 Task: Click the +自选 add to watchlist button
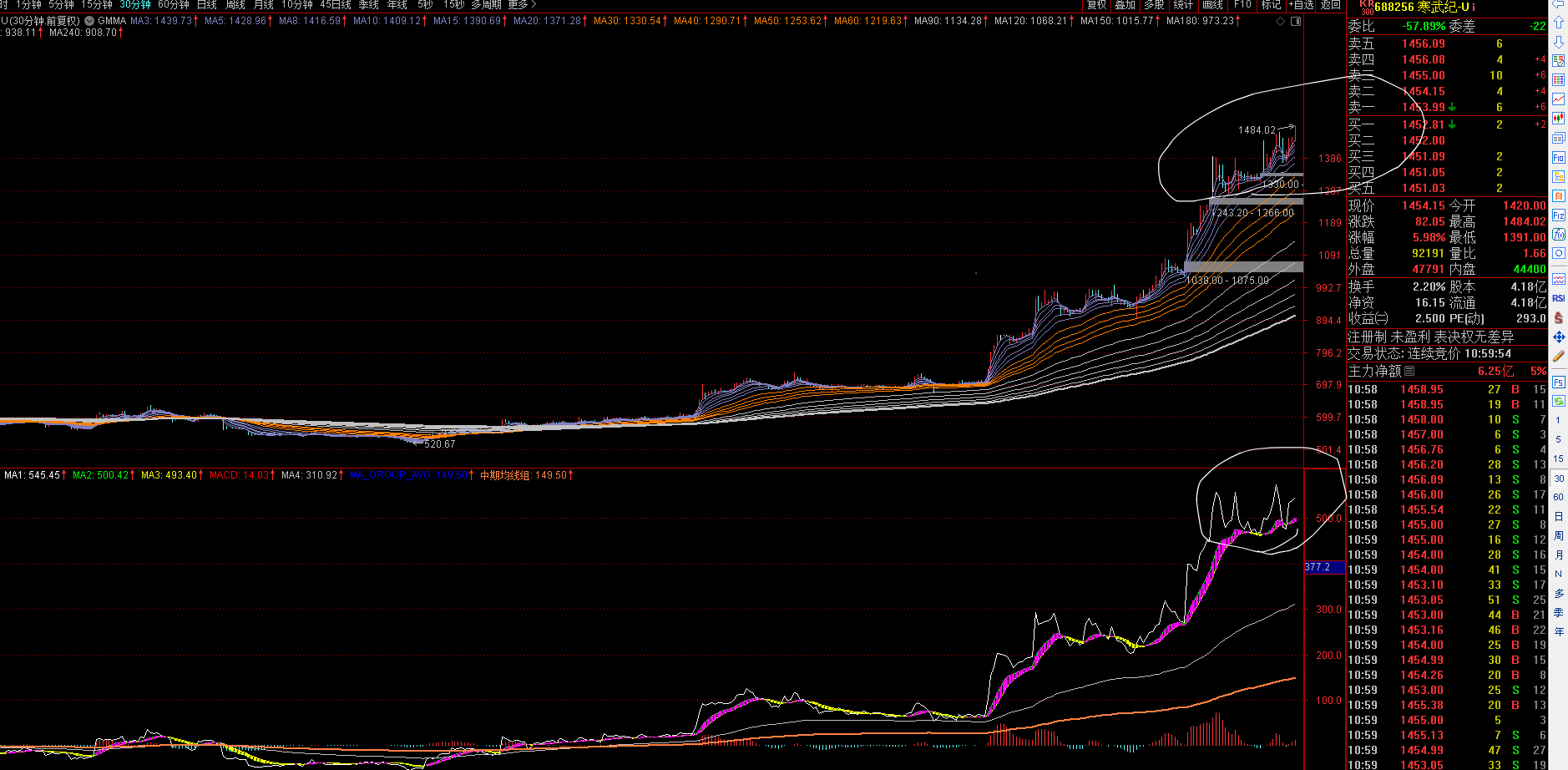point(1301,5)
